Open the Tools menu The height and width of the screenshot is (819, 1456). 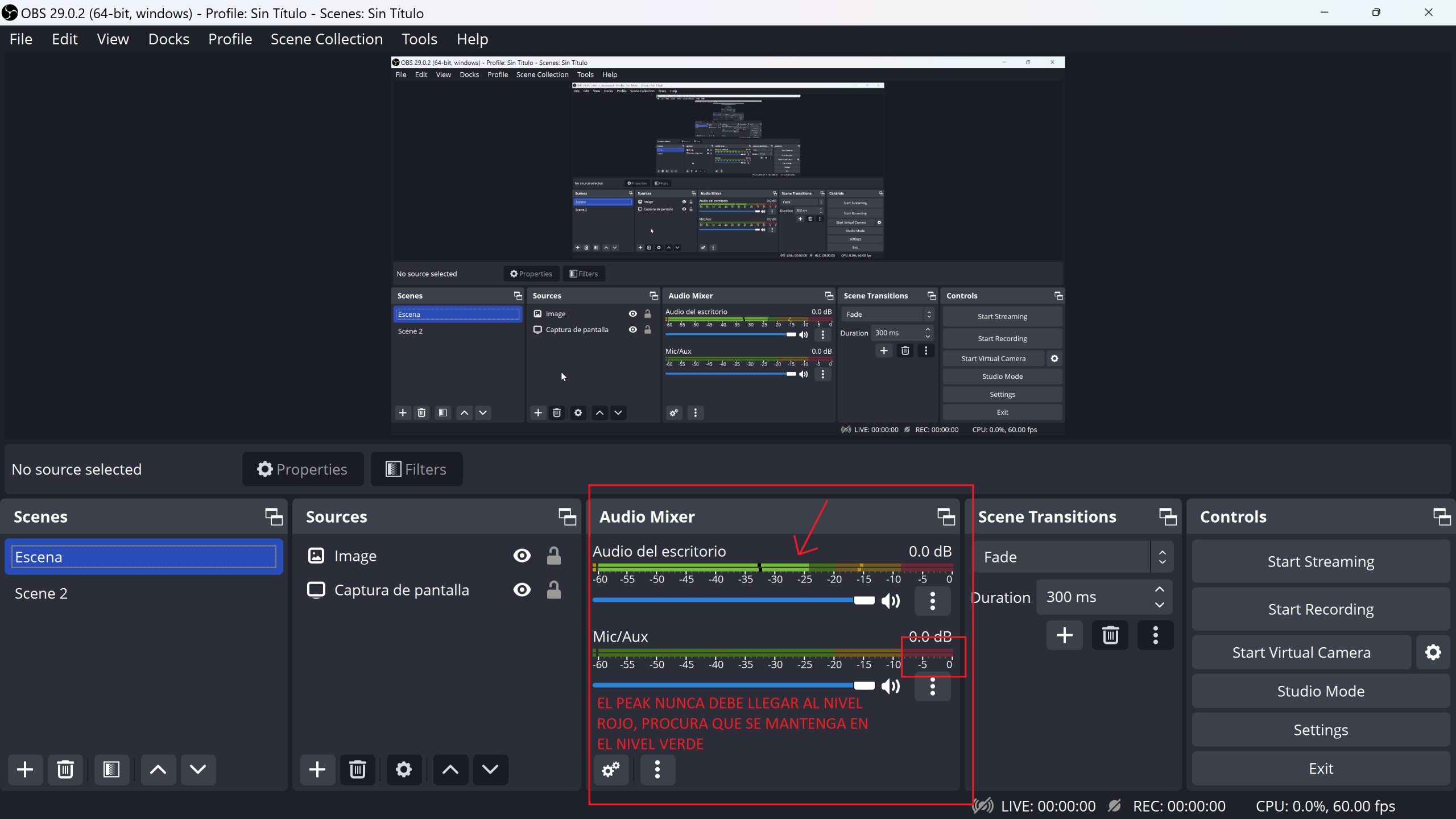pyautogui.click(x=420, y=39)
